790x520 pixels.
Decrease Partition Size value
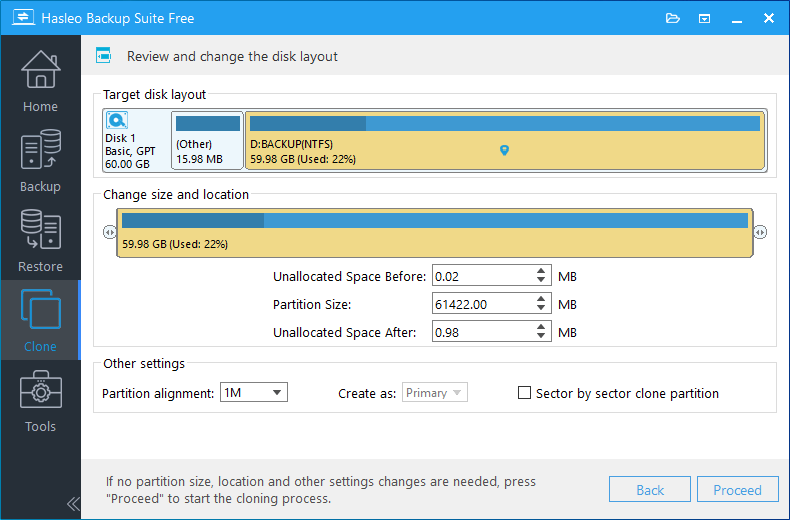[541, 308]
